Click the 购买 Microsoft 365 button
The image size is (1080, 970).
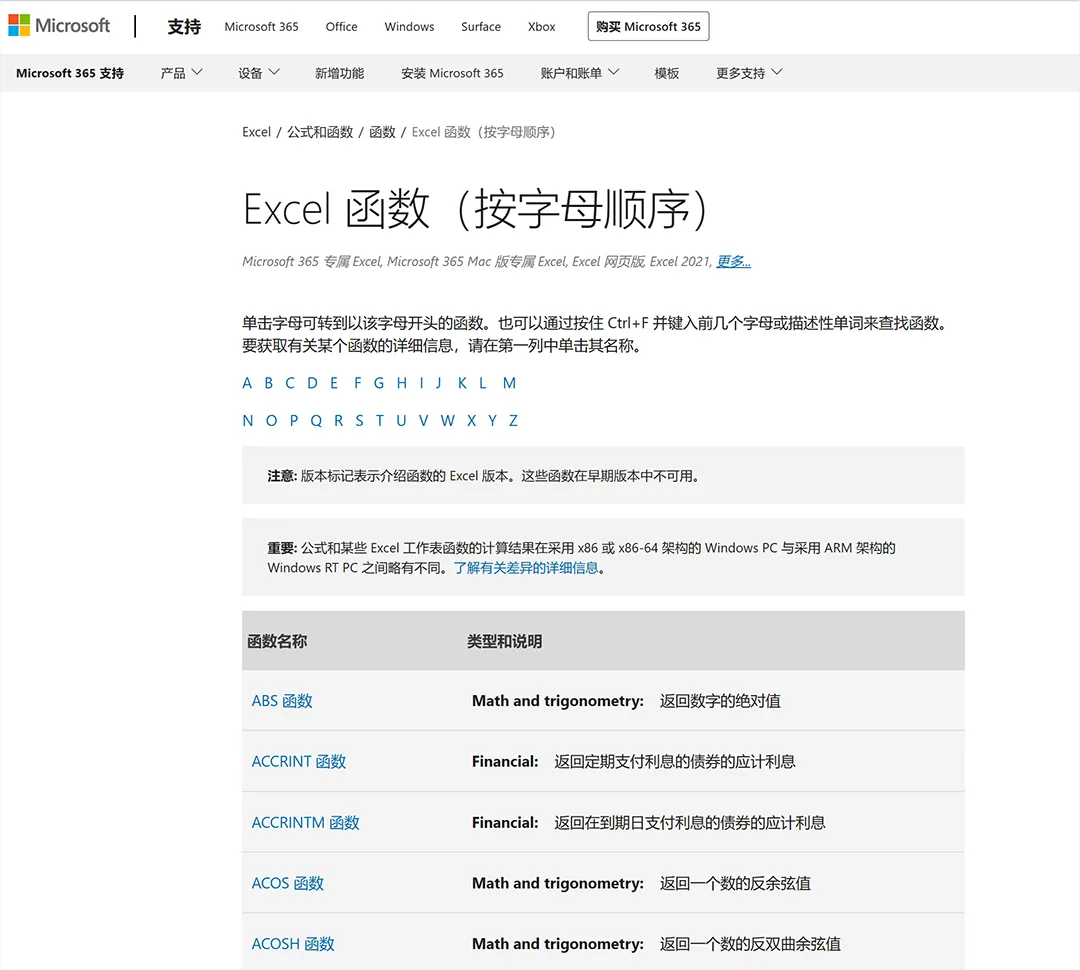648,26
